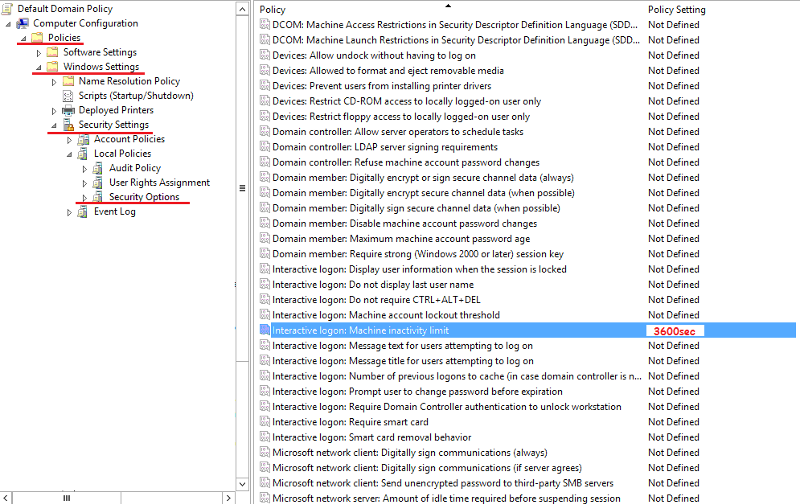Click the icon for Smart card removal behavior policy
This screenshot has width=800, height=504.
pos(265,437)
